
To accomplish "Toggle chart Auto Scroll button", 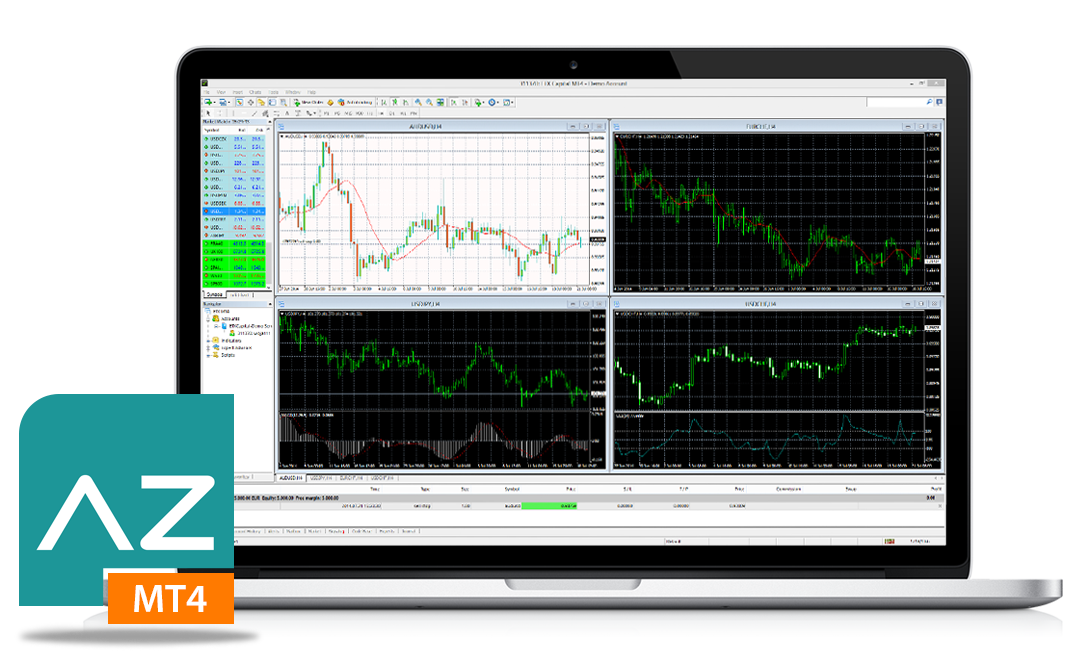I will [454, 102].
